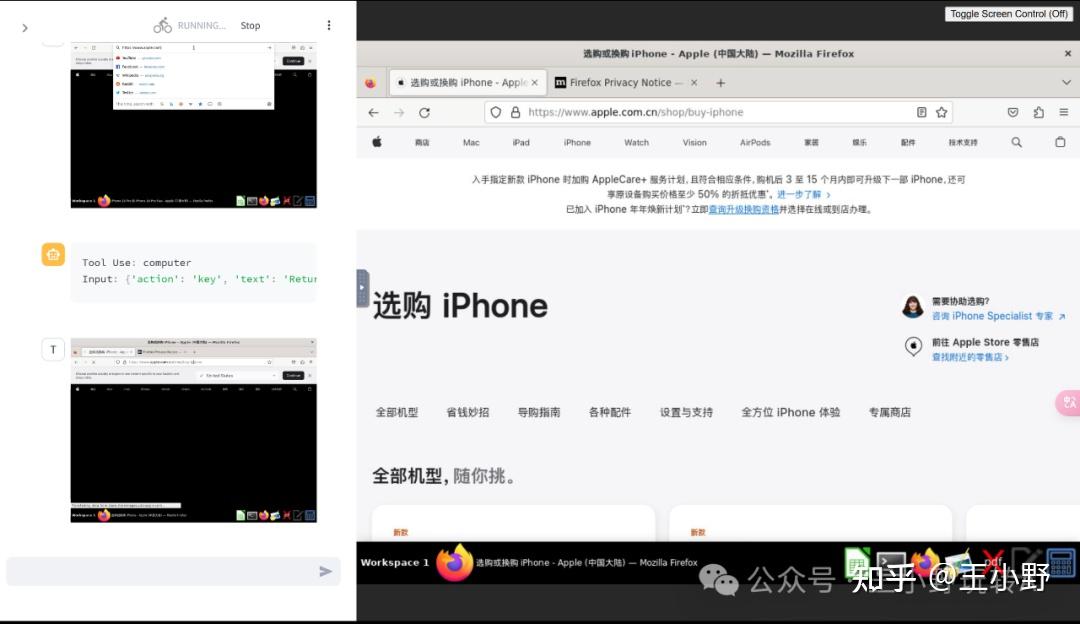Select 导购指南 section tab
This screenshot has height=624, width=1080.
tap(539, 412)
